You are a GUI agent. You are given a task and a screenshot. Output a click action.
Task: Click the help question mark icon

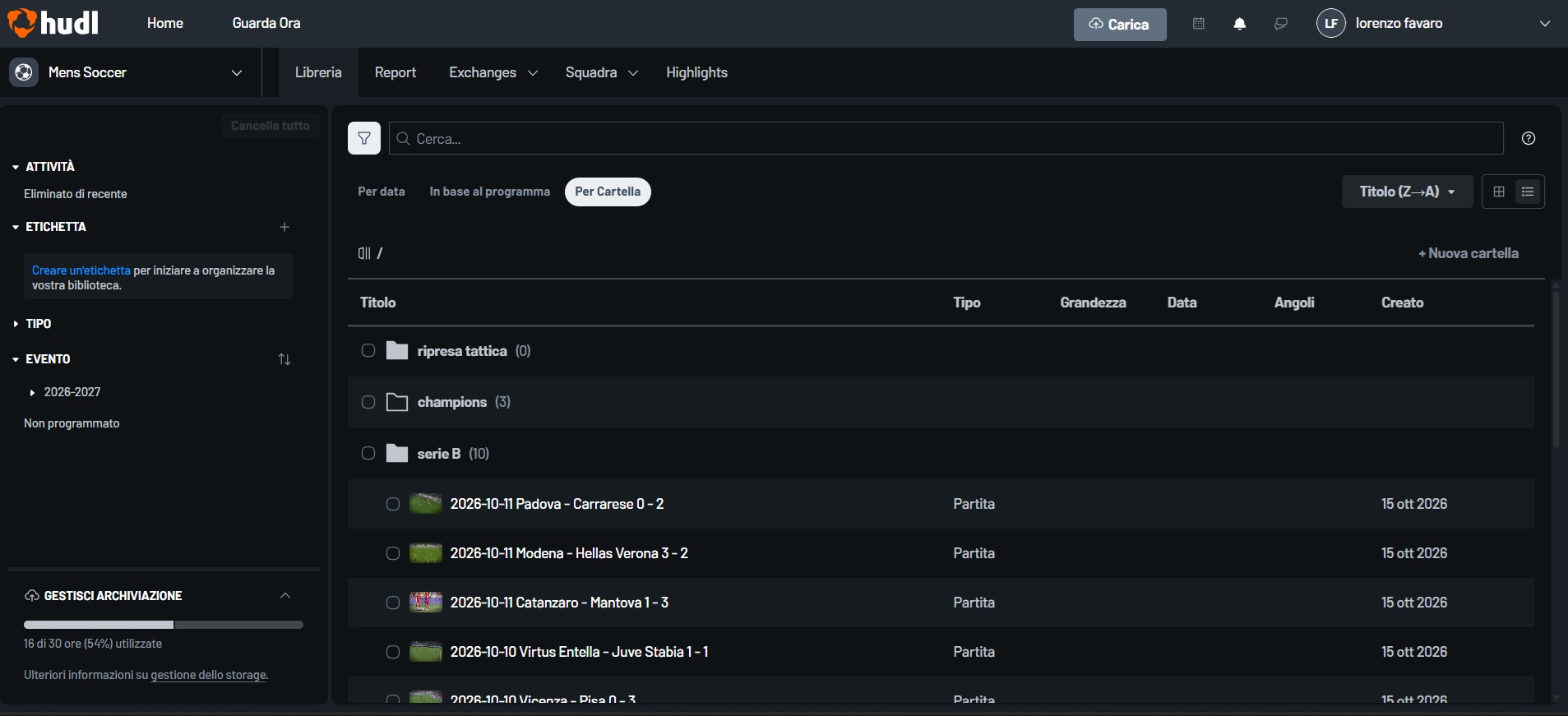click(1529, 138)
